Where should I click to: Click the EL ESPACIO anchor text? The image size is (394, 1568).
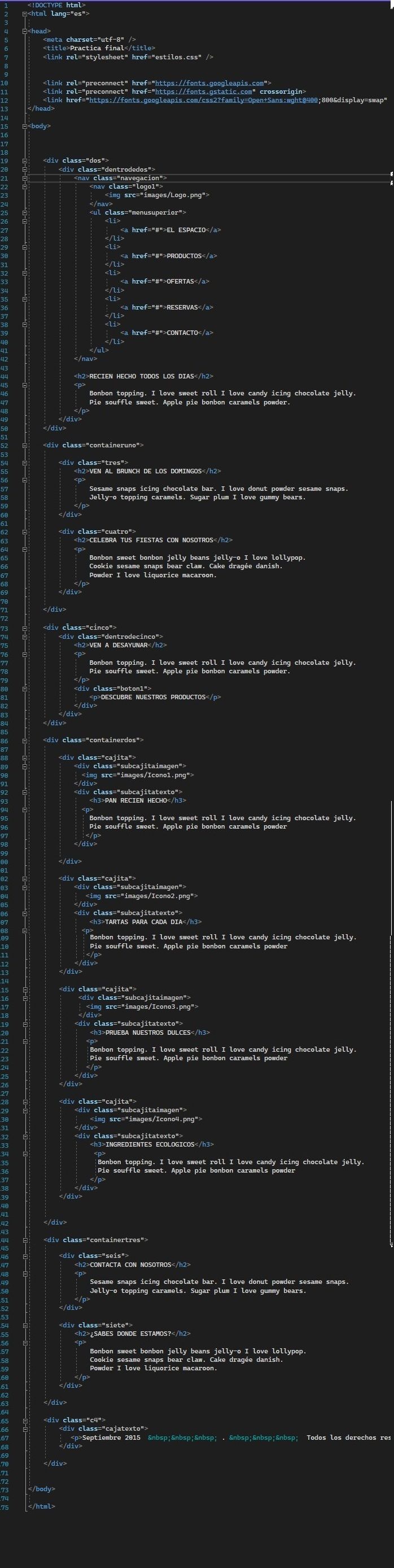point(186,230)
